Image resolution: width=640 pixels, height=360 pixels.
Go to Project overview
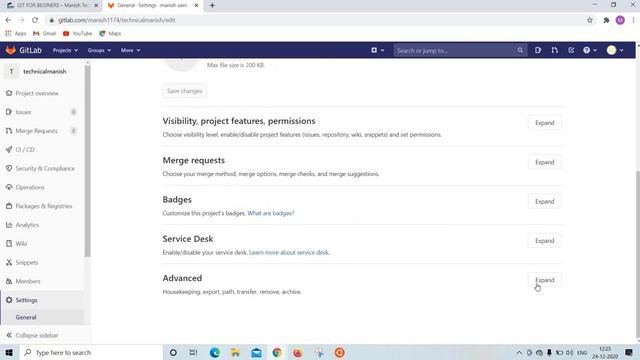click(x=37, y=93)
